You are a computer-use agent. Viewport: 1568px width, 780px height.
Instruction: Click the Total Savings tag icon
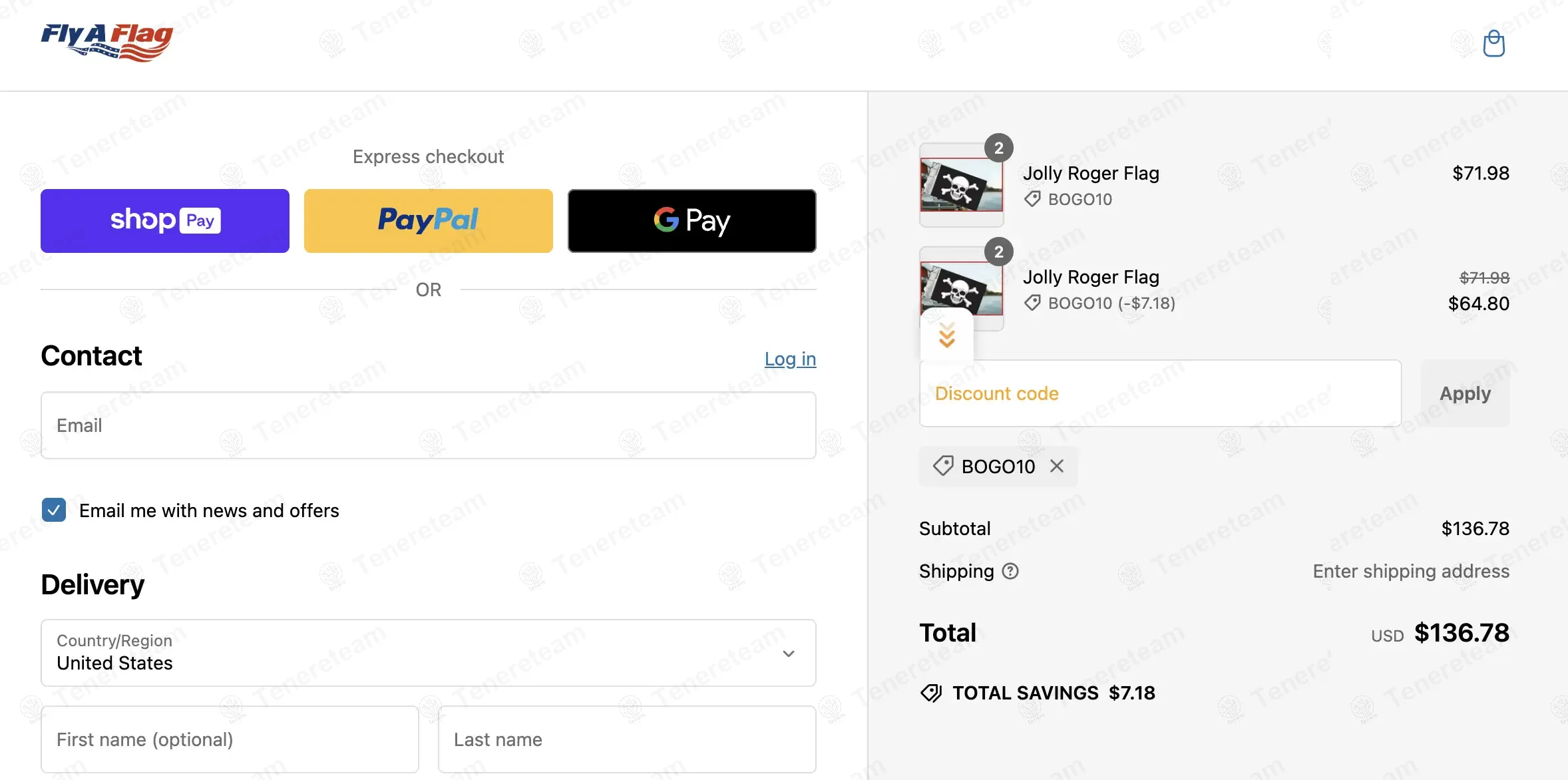(x=930, y=693)
